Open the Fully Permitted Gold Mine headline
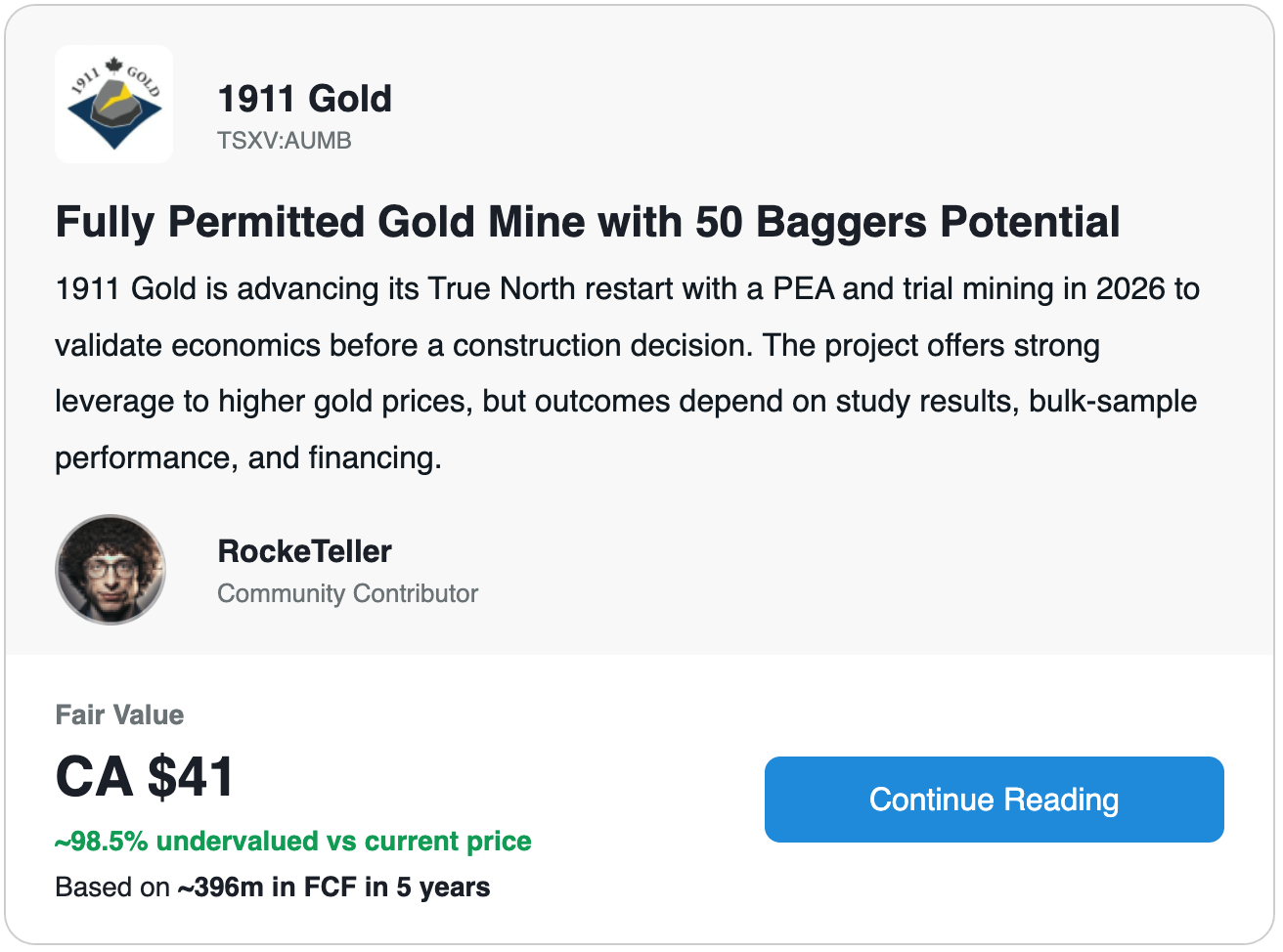 587,222
